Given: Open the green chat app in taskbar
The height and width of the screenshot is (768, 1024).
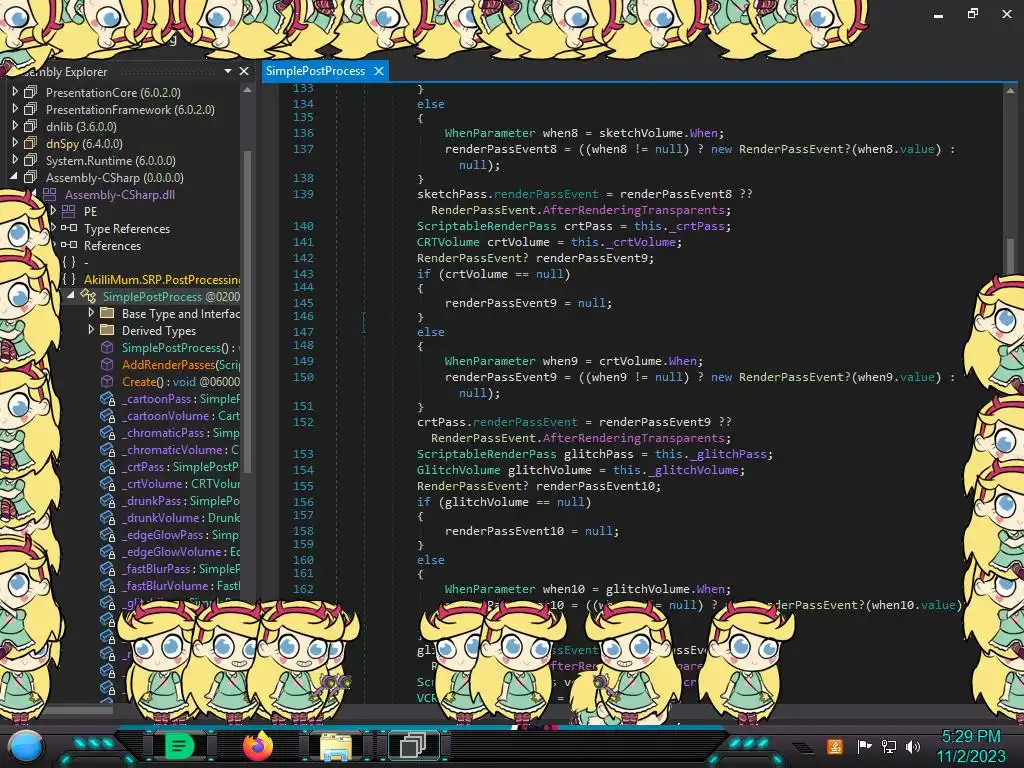Looking at the screenshot, I should click(178, 745).
